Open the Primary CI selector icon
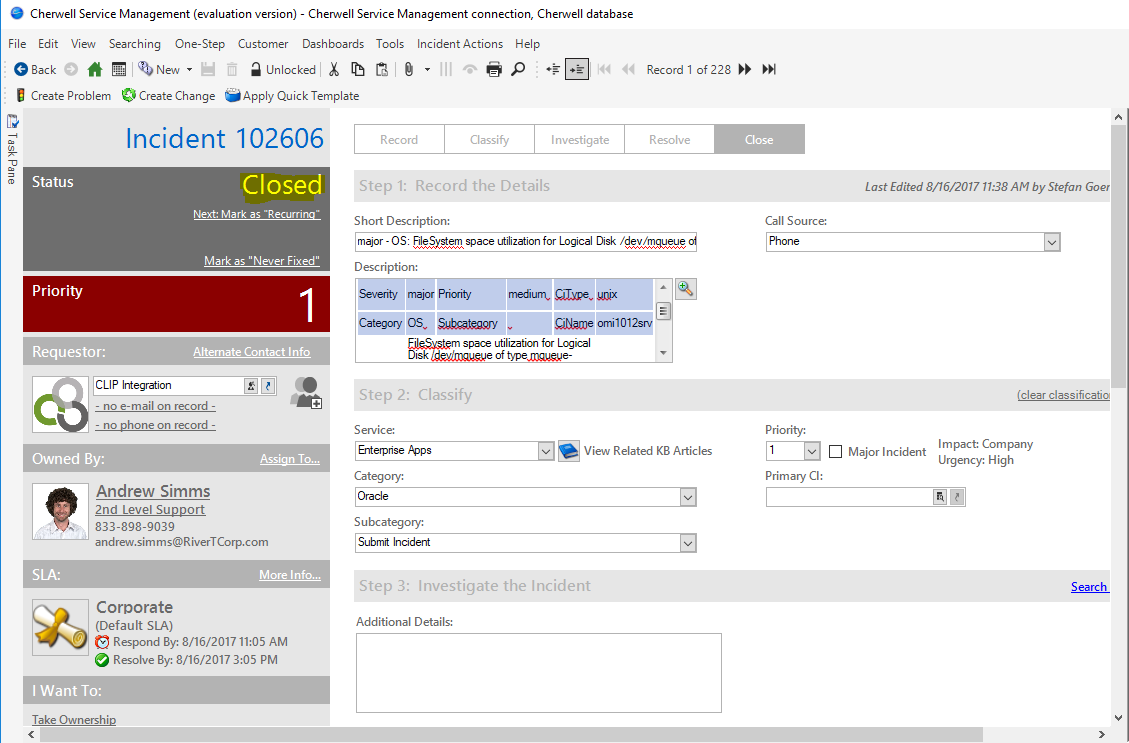Viewport: 1129px width, 743px height. (940, 497)
